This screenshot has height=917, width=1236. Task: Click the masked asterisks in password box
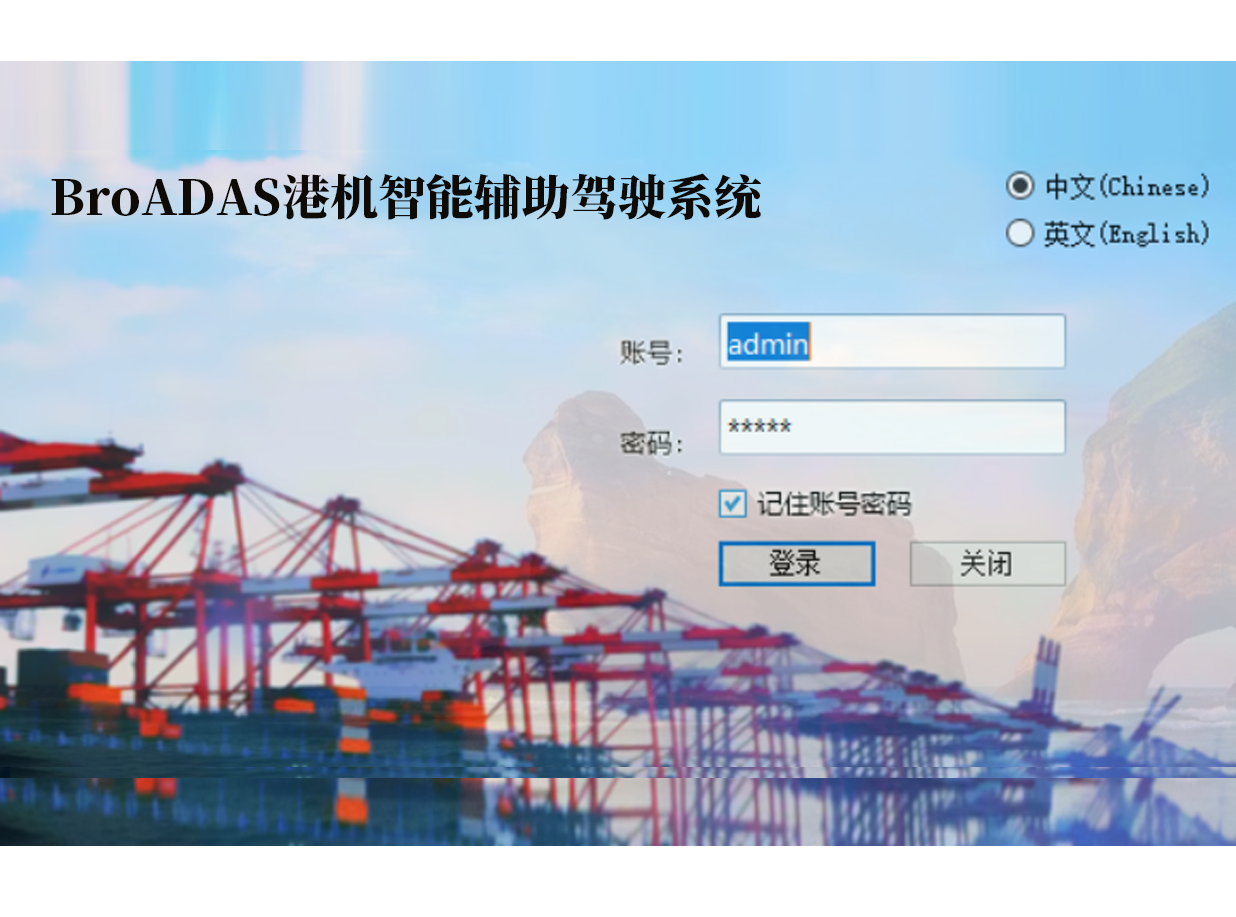[x=760, y=427]
